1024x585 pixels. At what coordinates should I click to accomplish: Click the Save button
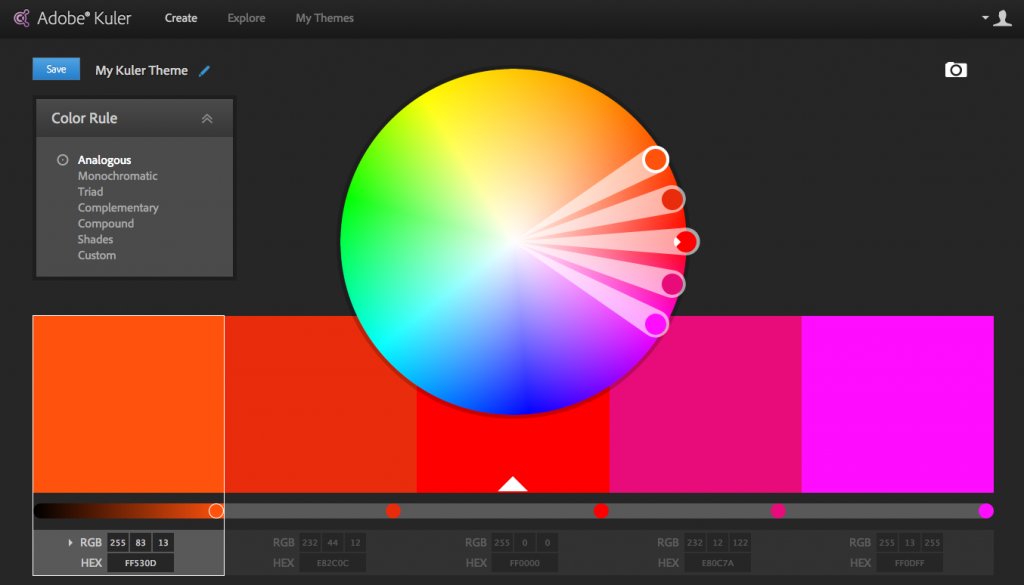click(56, 69)
